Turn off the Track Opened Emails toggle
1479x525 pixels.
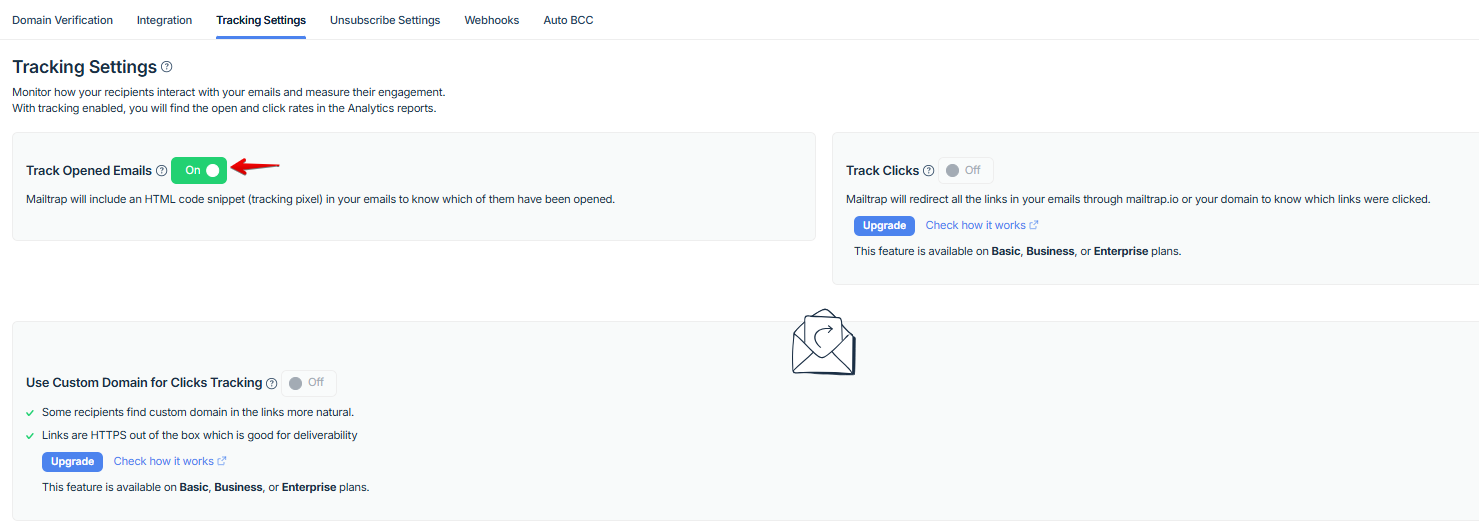(200, 170)
